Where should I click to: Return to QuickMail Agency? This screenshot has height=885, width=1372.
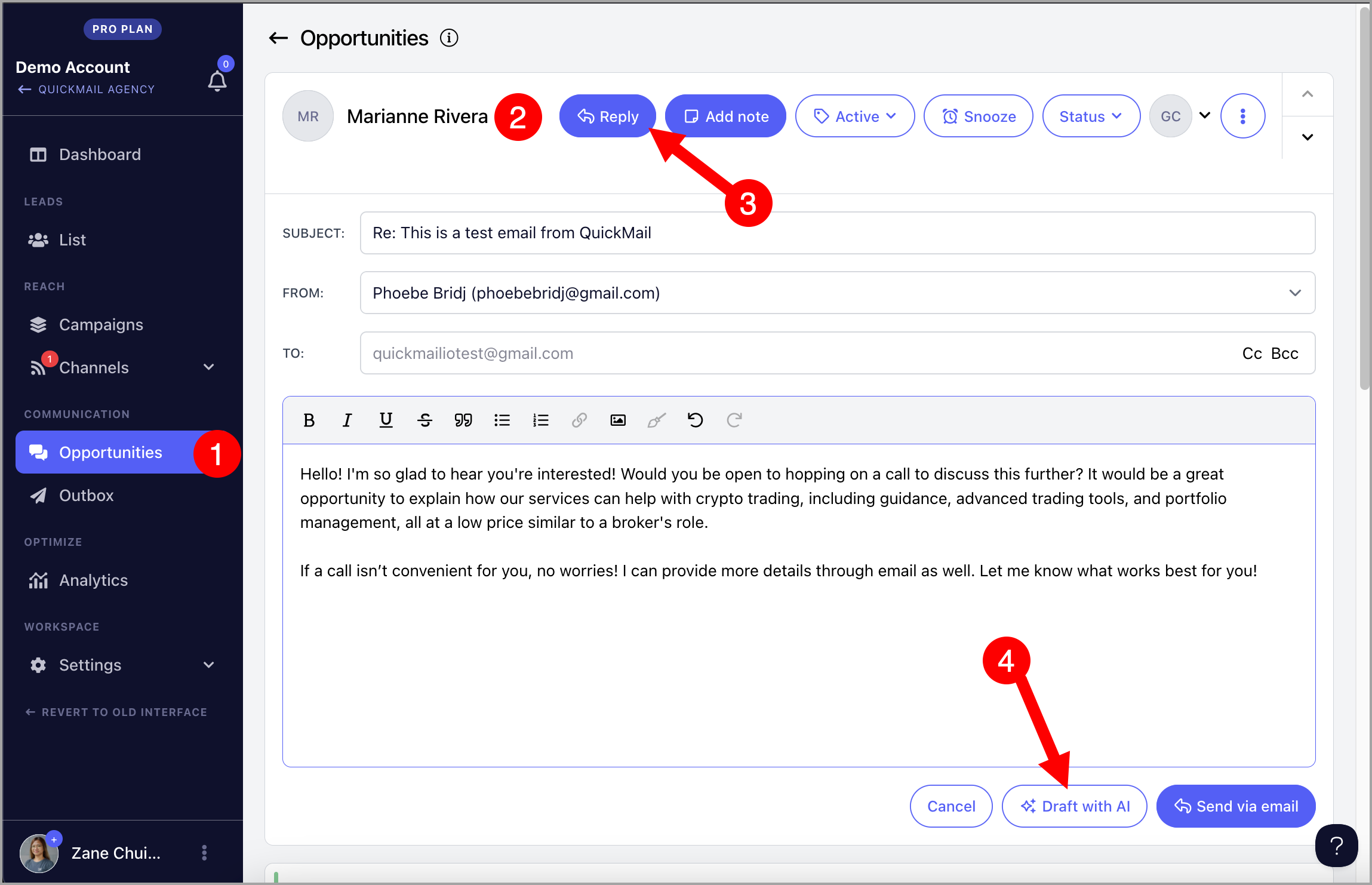[x=87, y=90]
